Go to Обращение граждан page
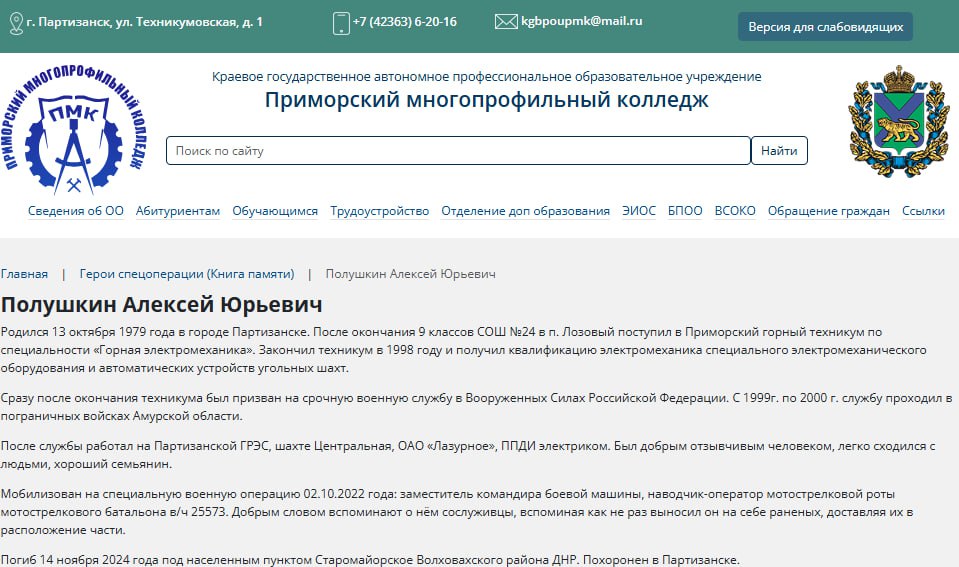This screenshot has width=959, height=567. tap(828, 211)
